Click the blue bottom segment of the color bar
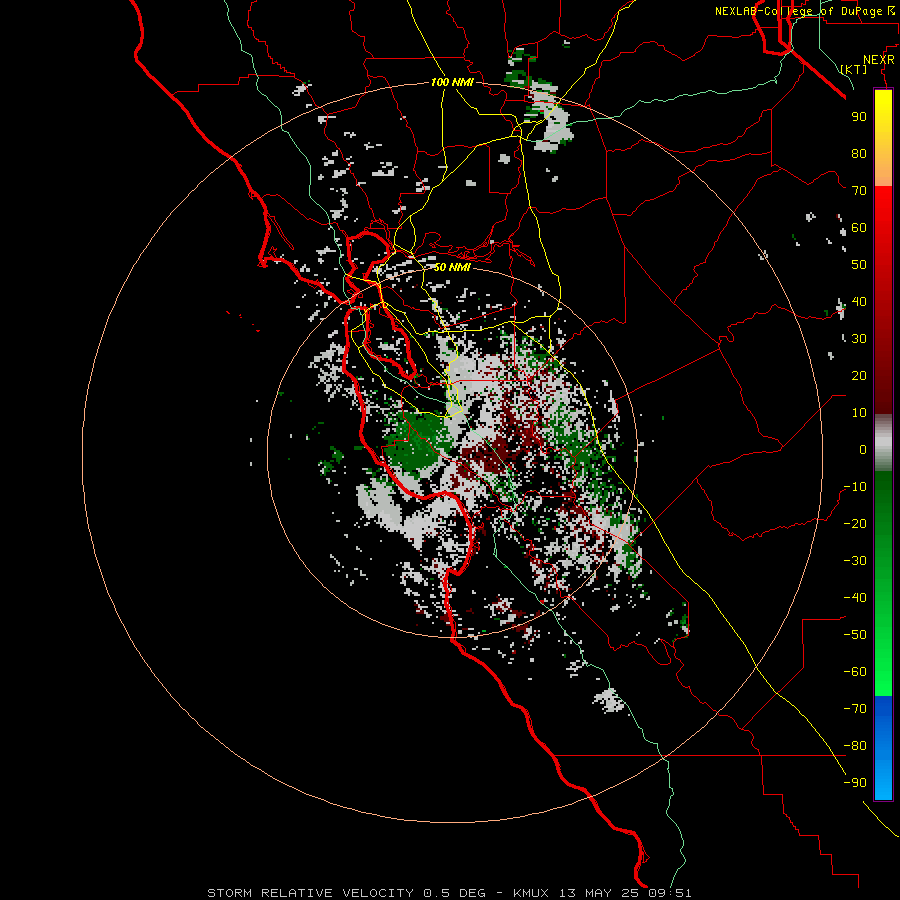The image size is (900, 900). (883, 747)
